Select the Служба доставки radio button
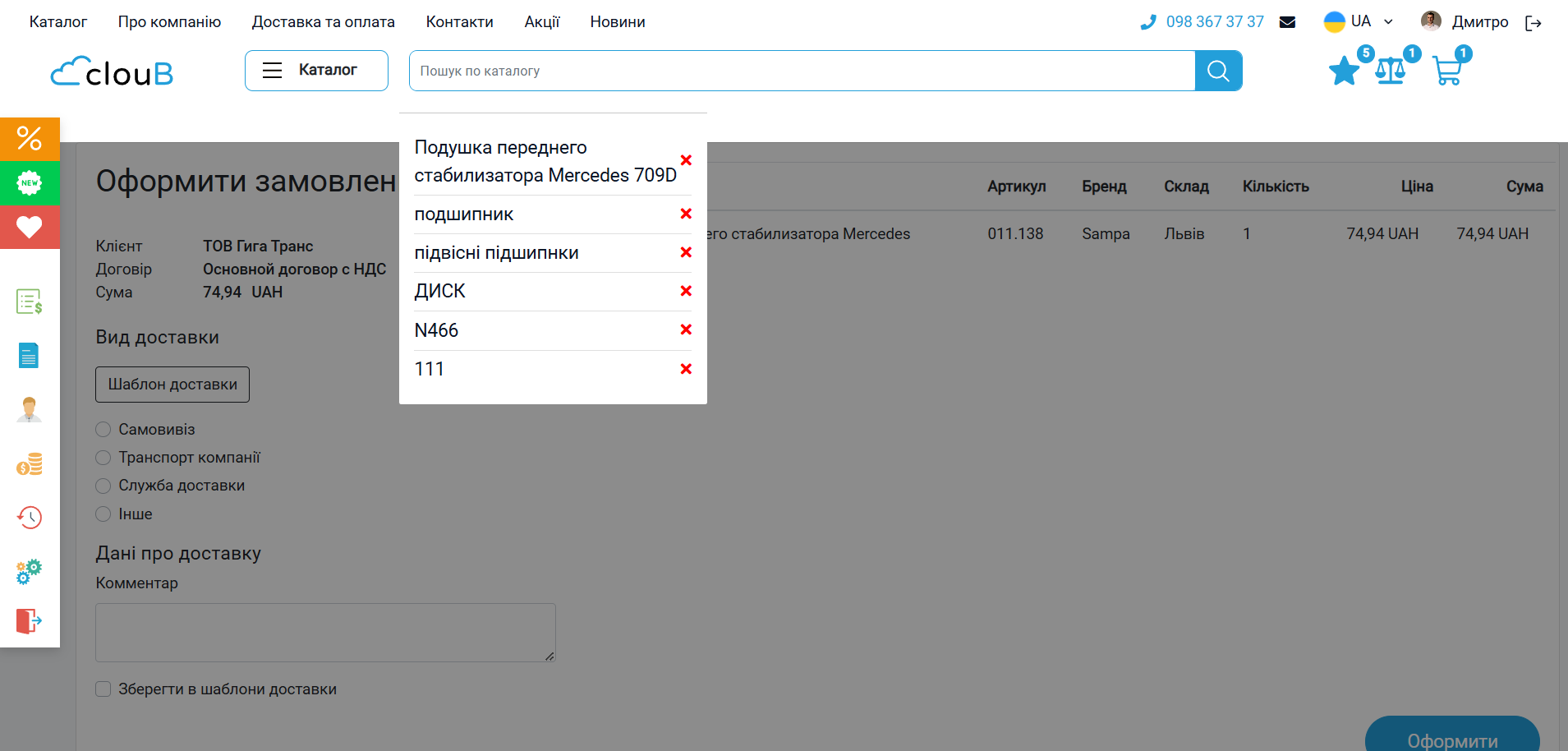This screenshot has height=751, width=1568. pos(103,486)
